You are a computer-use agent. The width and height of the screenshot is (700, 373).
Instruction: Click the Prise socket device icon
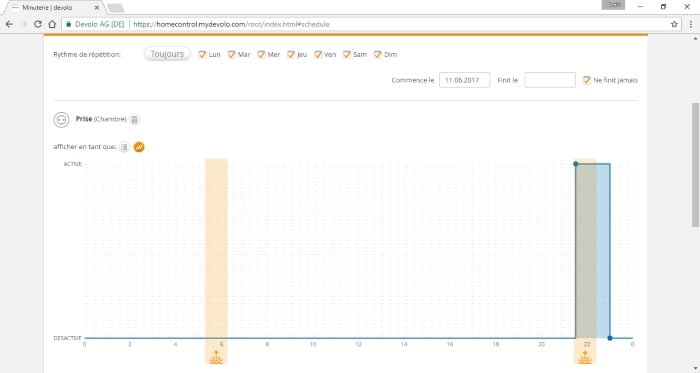[x=61, y=120]
